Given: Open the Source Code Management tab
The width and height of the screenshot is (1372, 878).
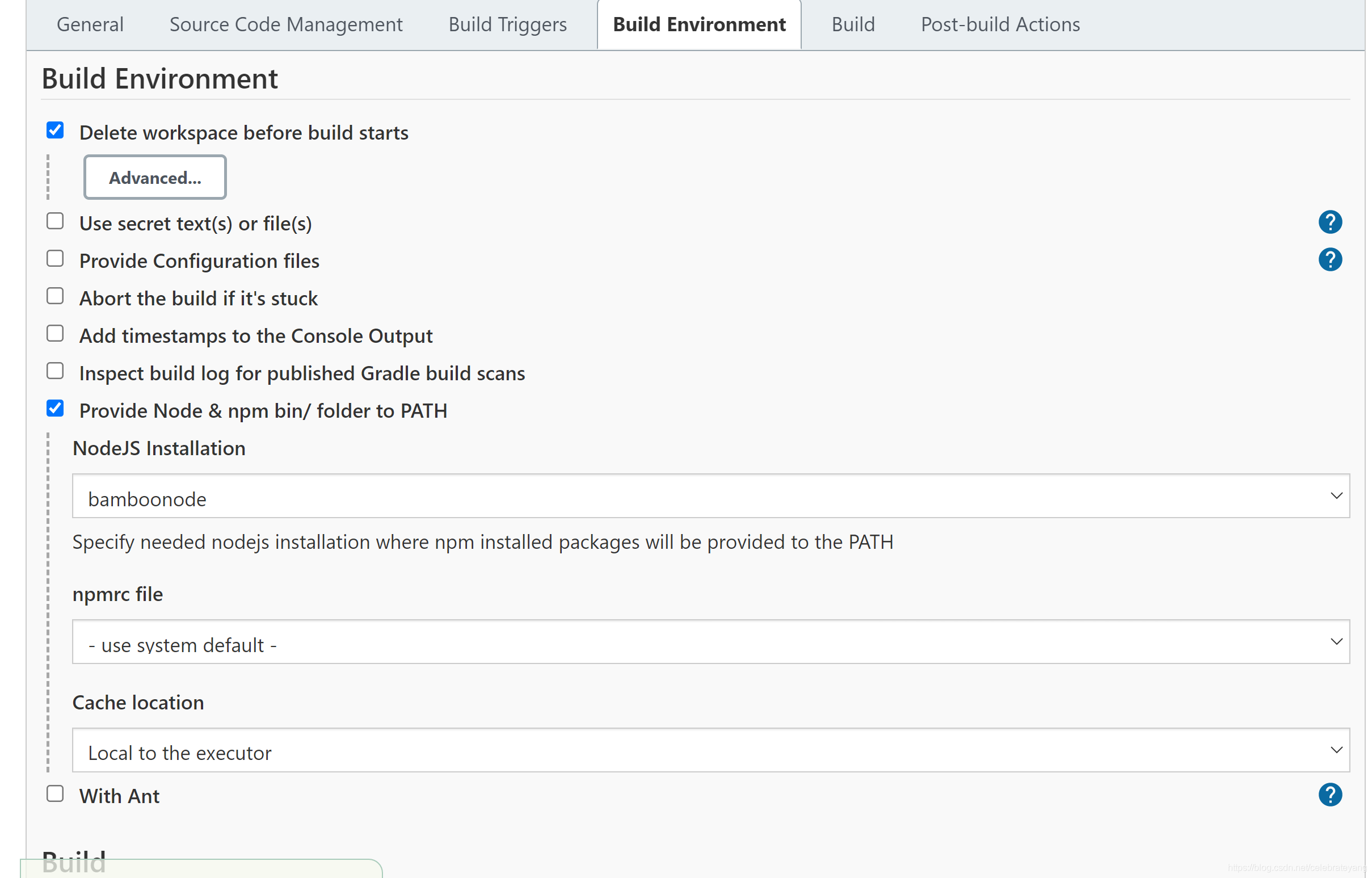Looking at the screenshot, I should coord(285,24).
